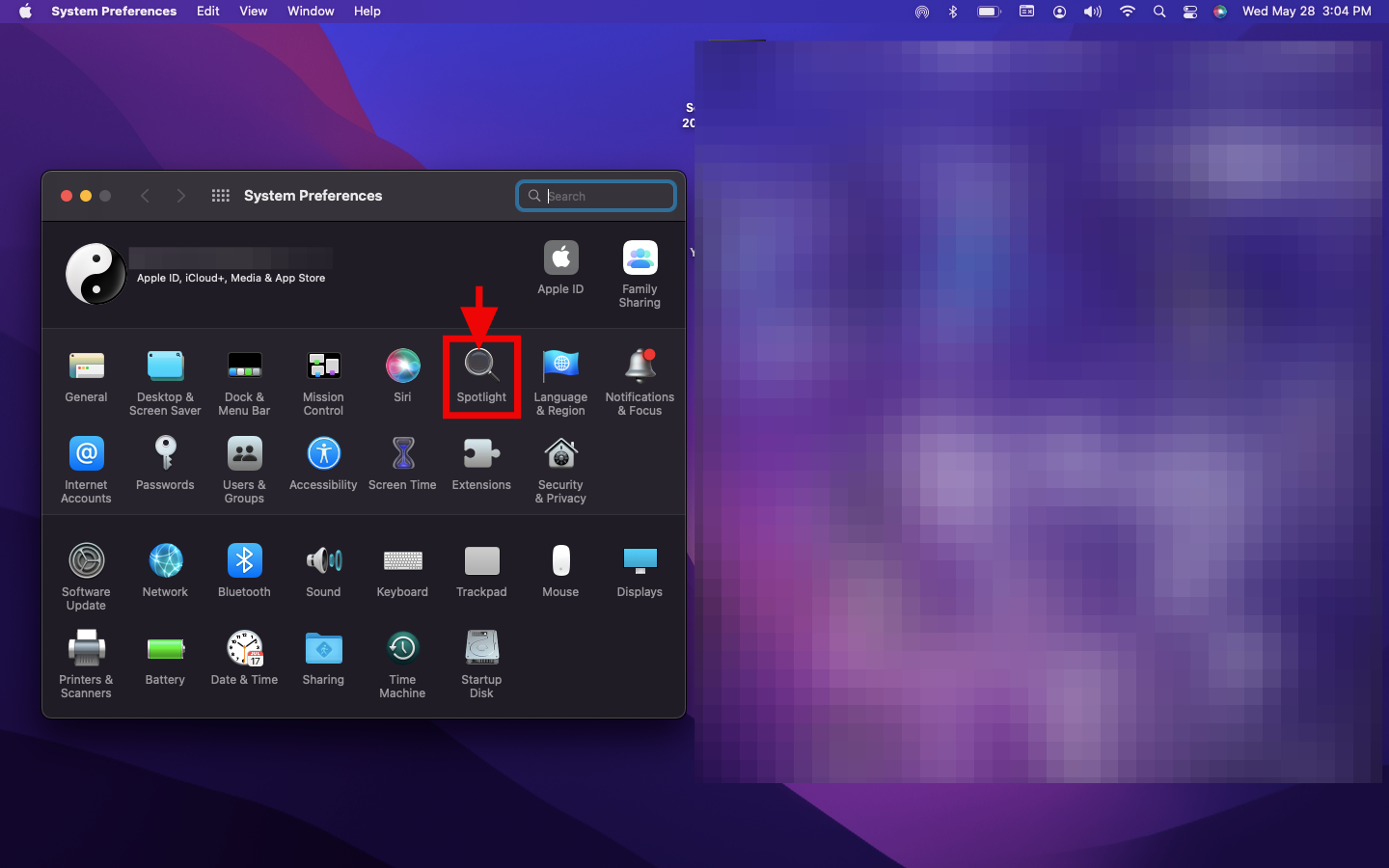The width and height of the screenshot is (1389, 868).
Task: Click the System Preferences search field
Action: (x=596, y=196)
